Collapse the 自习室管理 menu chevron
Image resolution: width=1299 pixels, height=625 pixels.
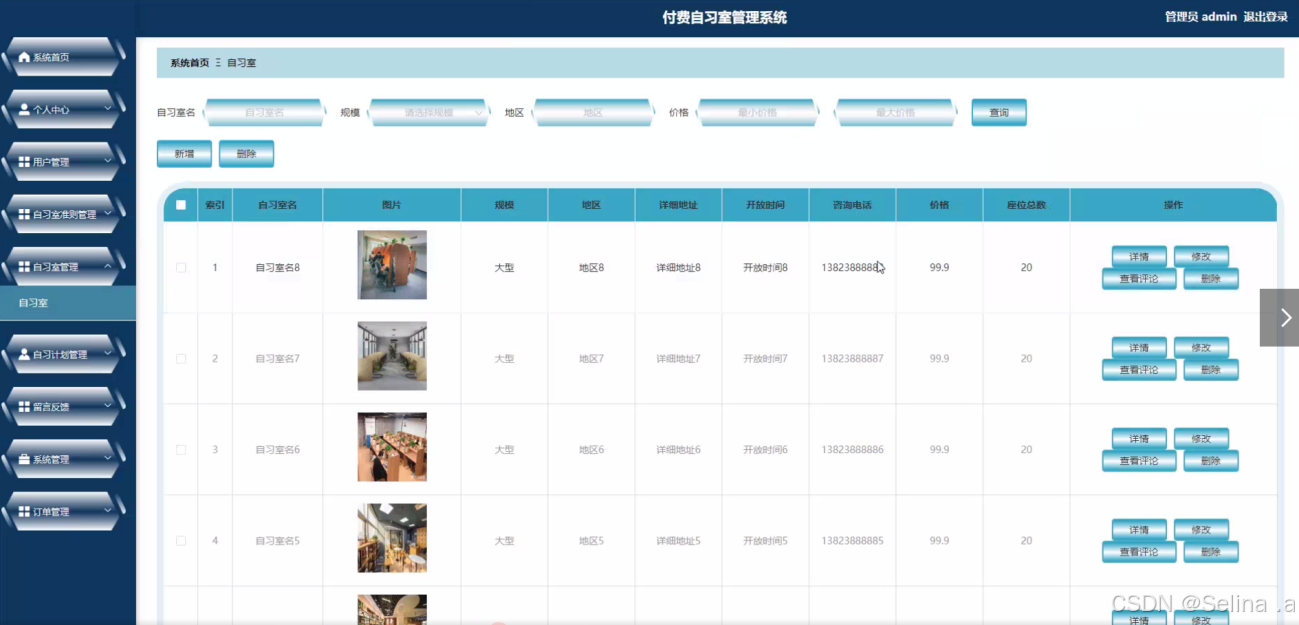coord(107,267)
